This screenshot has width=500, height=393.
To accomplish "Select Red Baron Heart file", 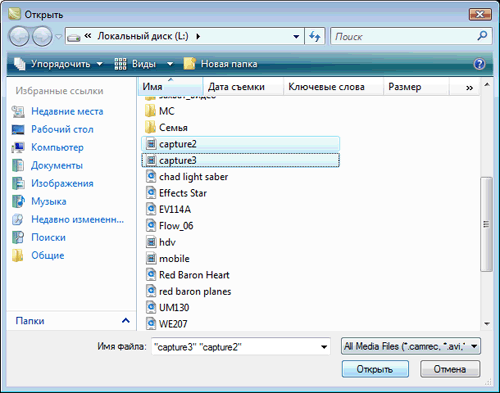I will [x=194, y=275].
